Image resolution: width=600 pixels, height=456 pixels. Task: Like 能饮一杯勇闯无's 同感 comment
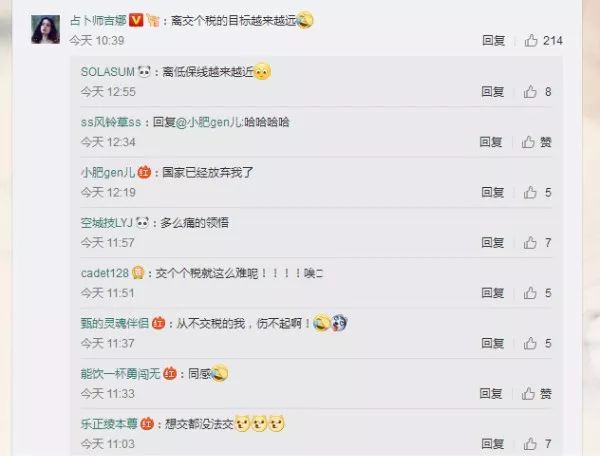coord(528,393)
